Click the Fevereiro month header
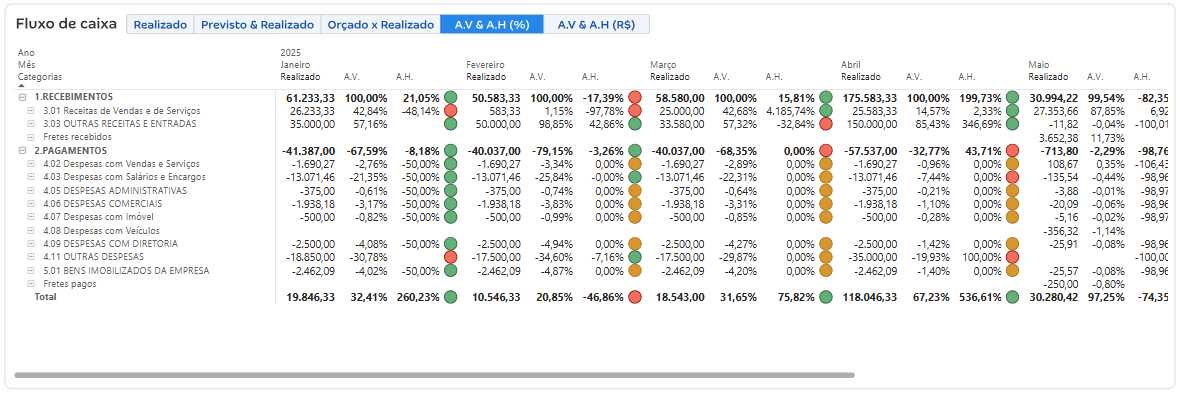Screen dimensions: 1180x395 pyautogui.click(x=485, y=65)
